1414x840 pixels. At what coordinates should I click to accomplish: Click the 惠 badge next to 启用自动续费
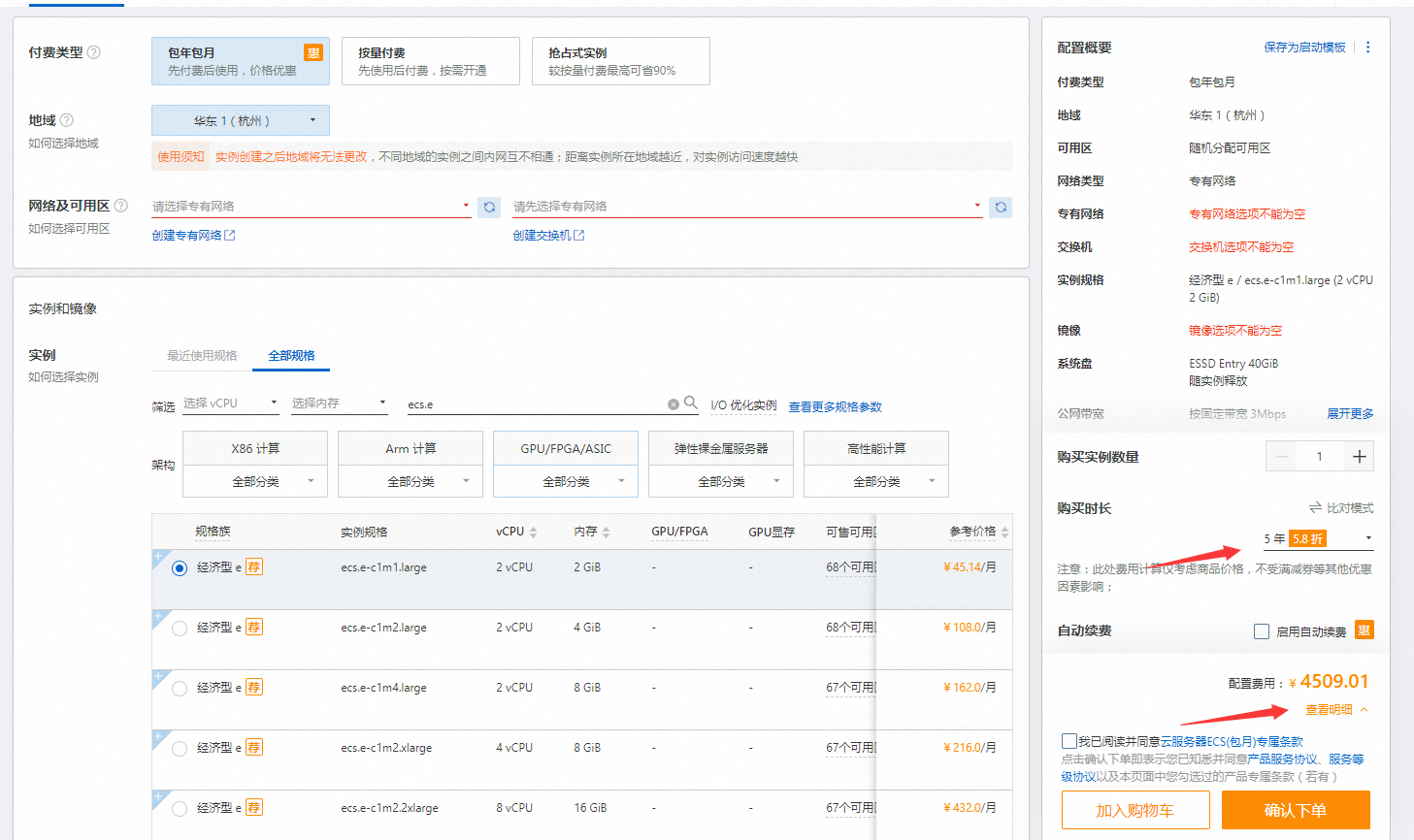pyautogui.click(x=1364, y=630)
